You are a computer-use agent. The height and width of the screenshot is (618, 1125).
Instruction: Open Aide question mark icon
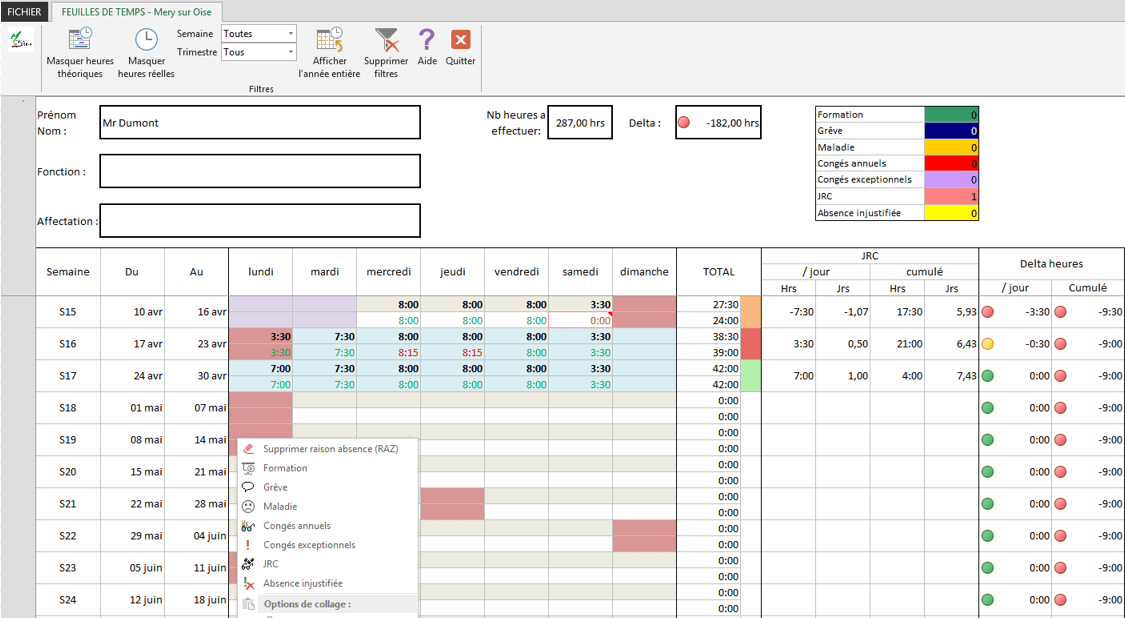pyautogui.click(x=427, y=40)
